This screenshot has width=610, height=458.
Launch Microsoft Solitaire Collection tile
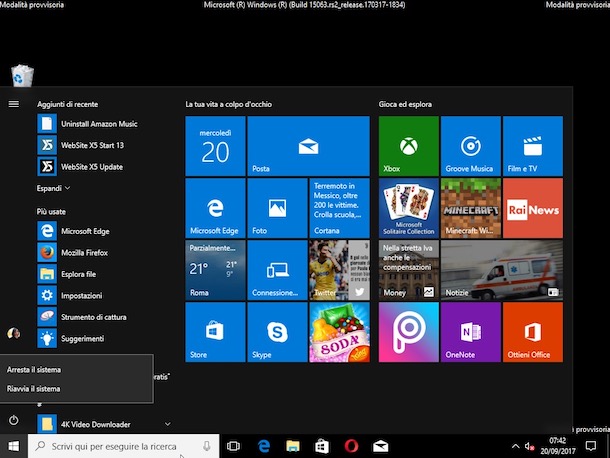point(408,208)
